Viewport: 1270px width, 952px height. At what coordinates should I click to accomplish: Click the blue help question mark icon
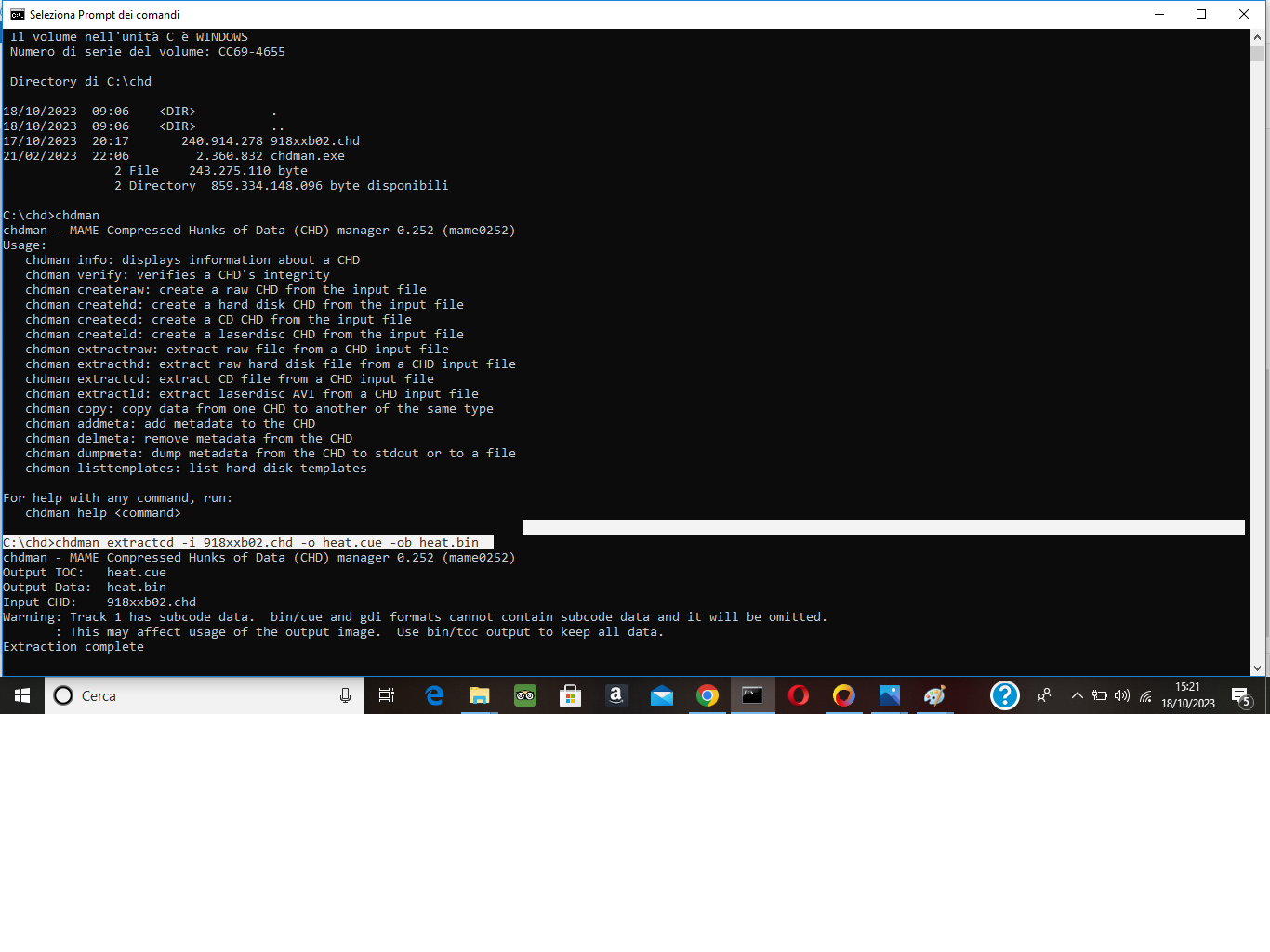pos(1005,695)
